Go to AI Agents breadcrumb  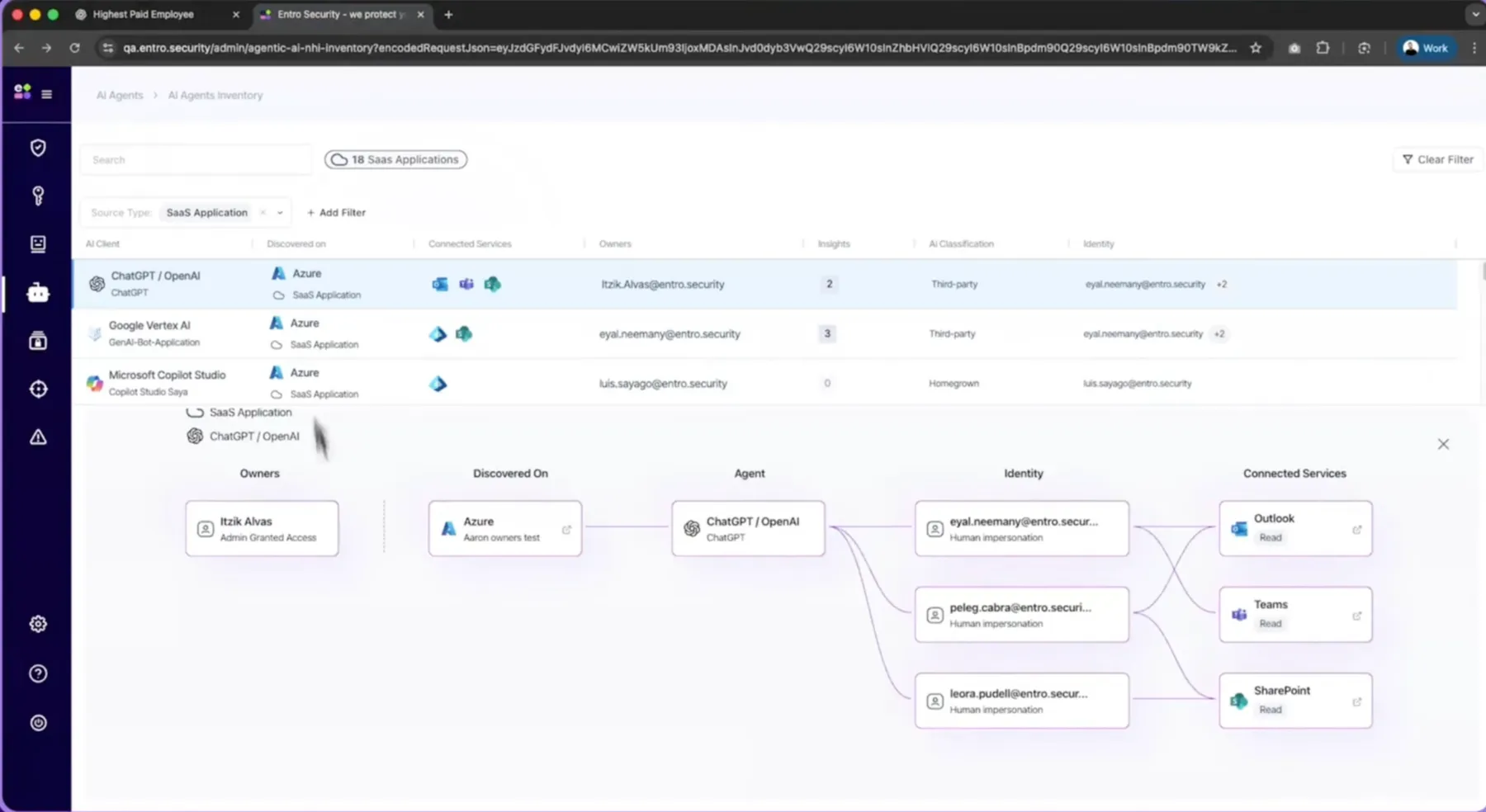pos(120,95)
